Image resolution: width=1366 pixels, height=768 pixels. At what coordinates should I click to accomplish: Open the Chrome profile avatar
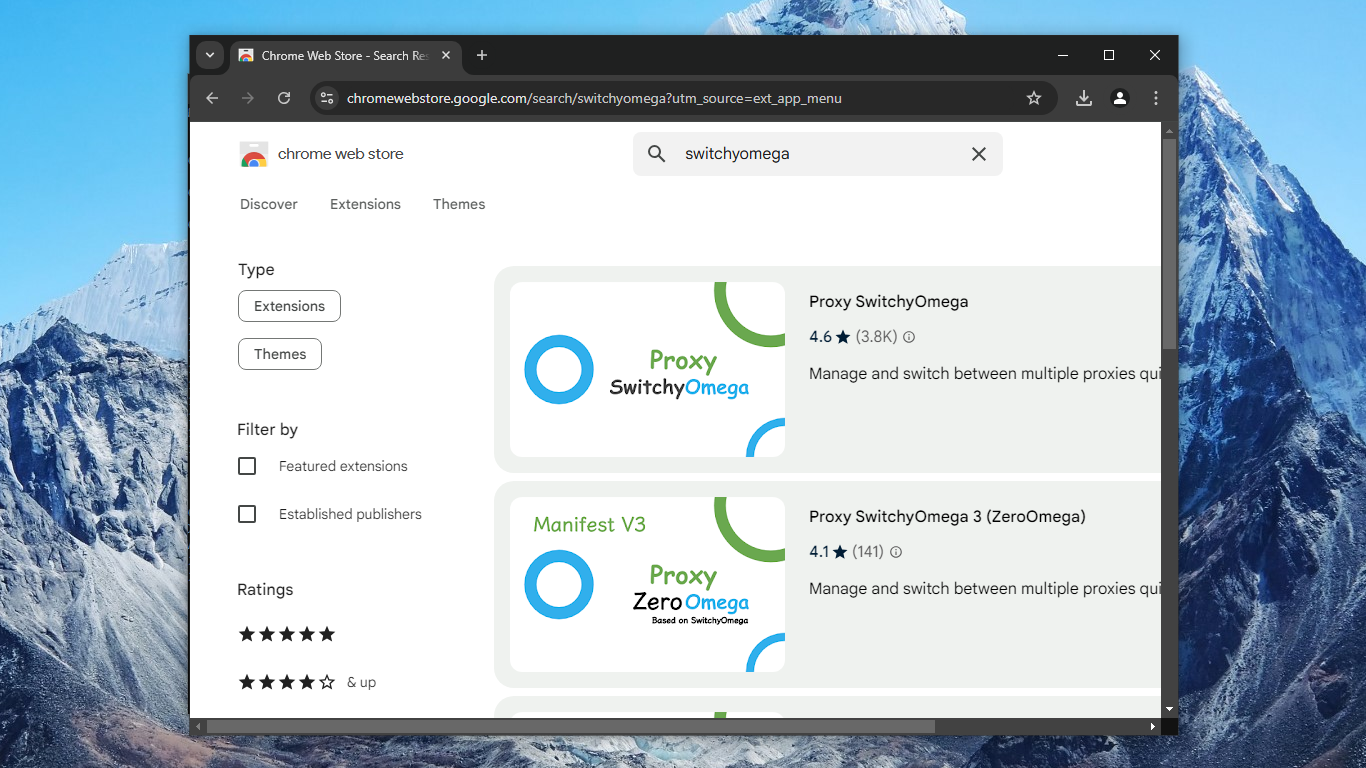pos(1120,98)
